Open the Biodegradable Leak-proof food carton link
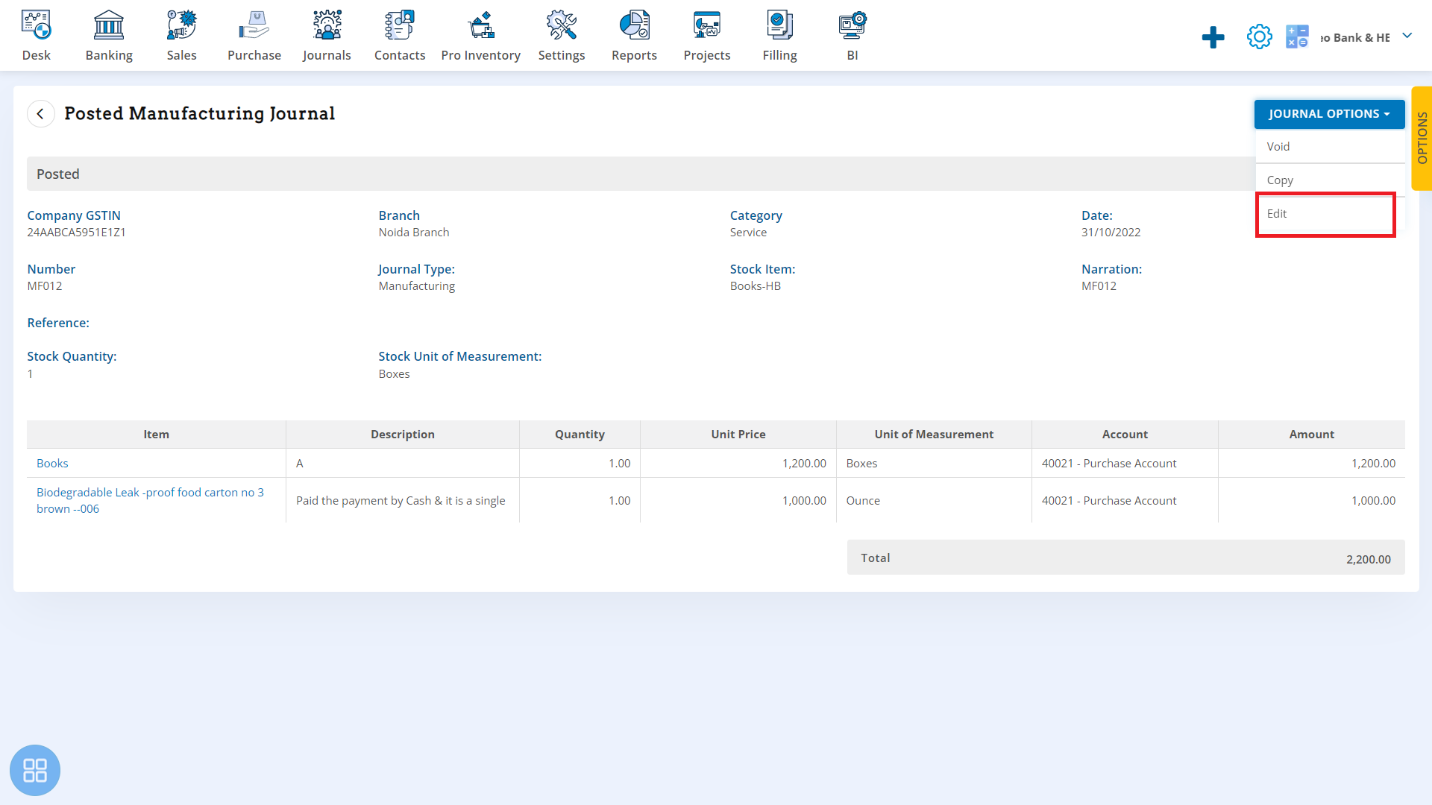 150,500
